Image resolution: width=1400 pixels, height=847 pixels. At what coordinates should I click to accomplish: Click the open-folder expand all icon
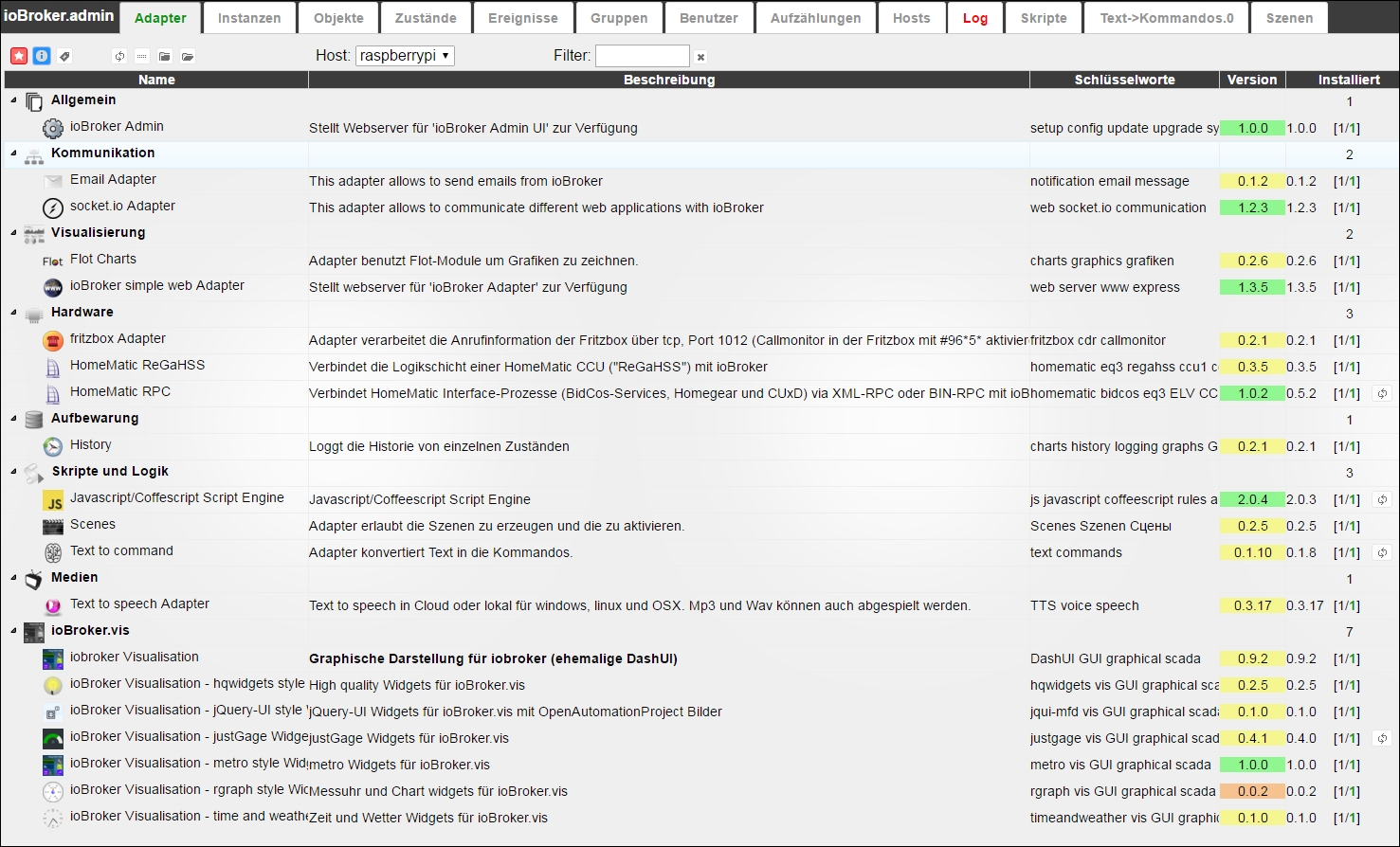tap(188, 56)
